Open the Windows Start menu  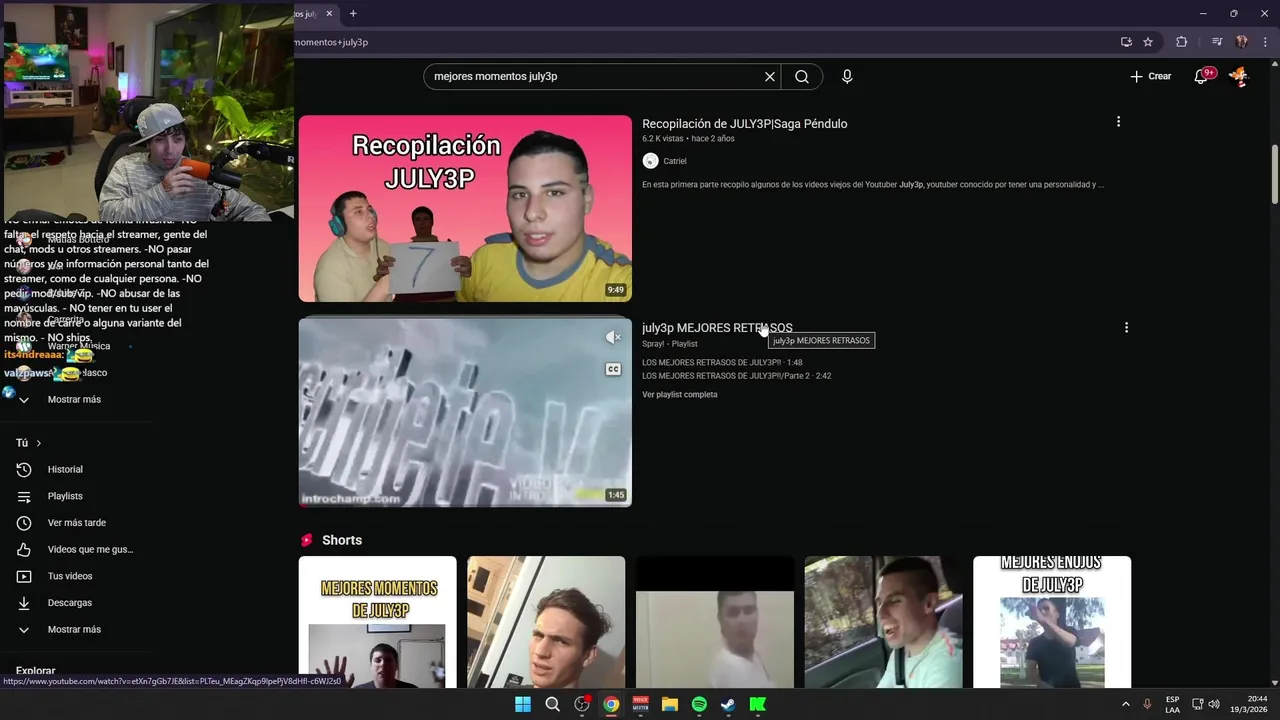pyautogui.click(x=523, y=704)
